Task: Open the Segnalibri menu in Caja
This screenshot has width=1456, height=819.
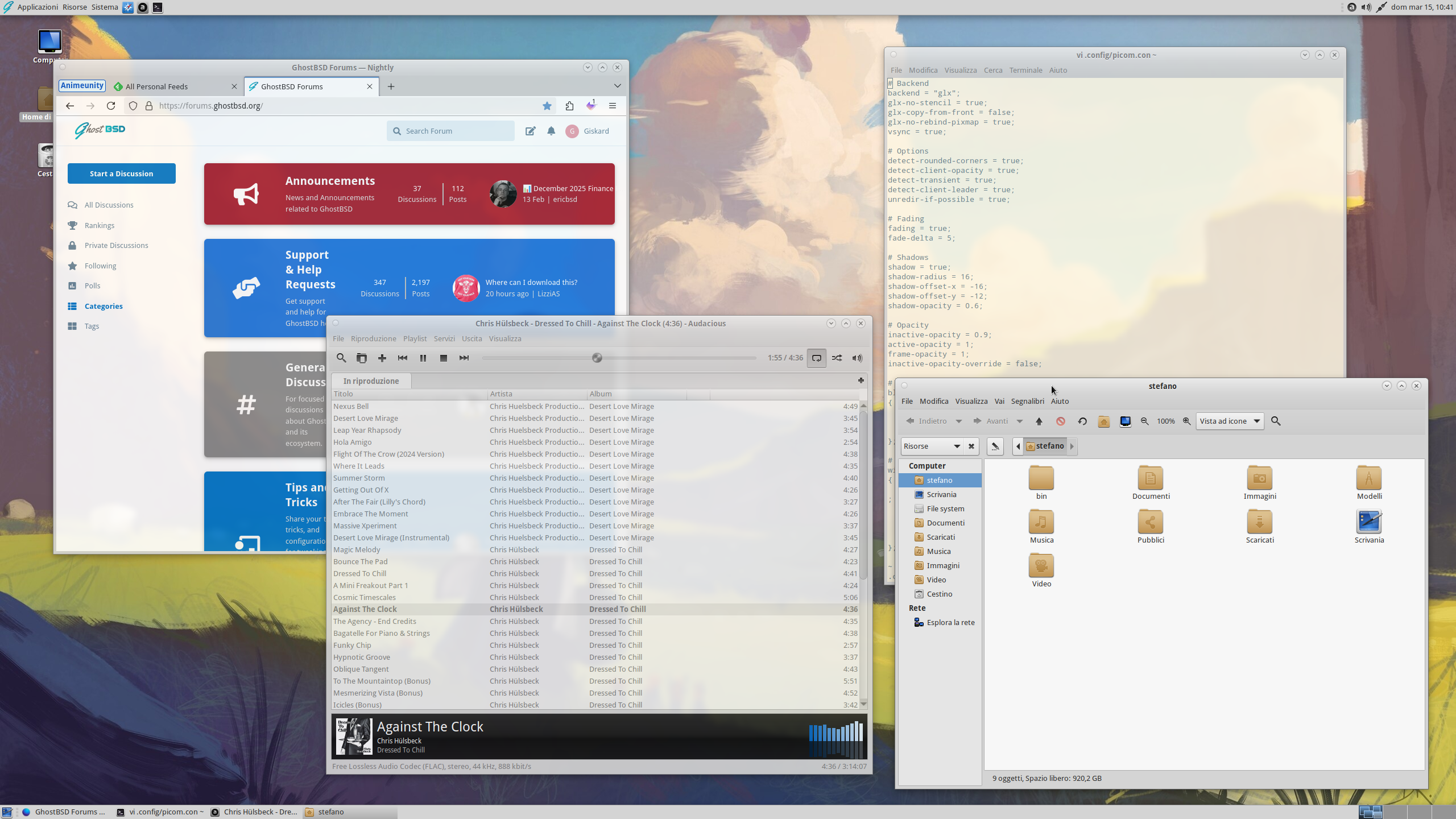Action: 1027,401
